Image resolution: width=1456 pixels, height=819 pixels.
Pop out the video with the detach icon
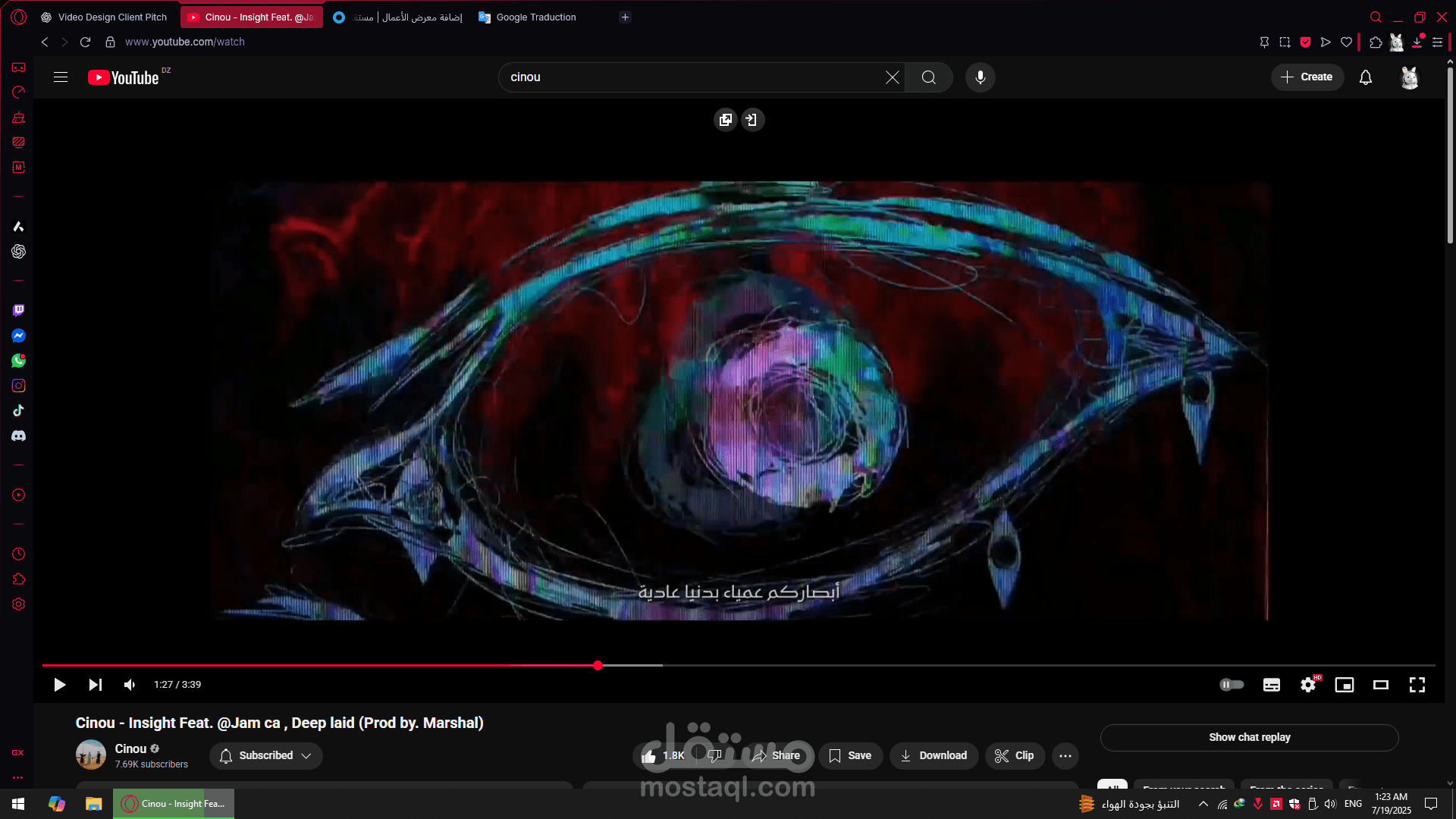pos(726,120)
